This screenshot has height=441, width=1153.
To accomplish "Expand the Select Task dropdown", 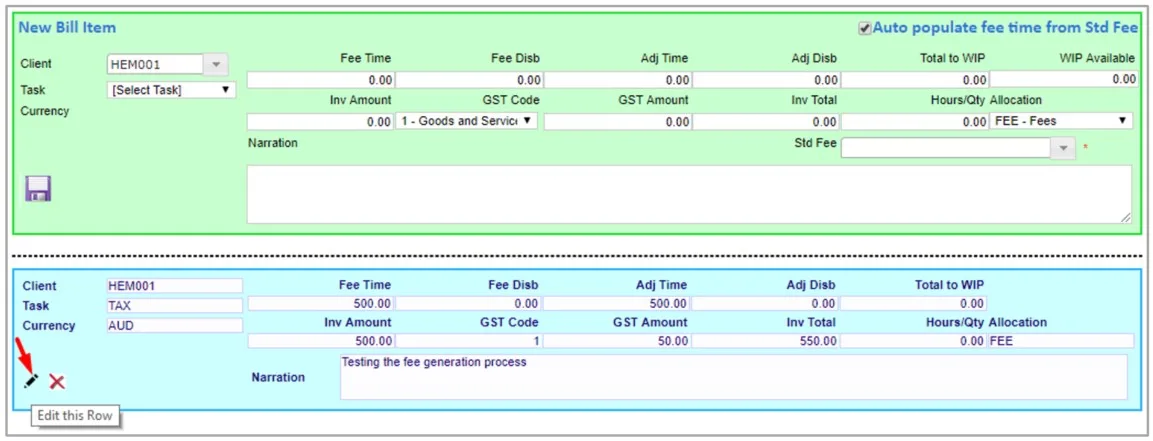I will 171,90.
